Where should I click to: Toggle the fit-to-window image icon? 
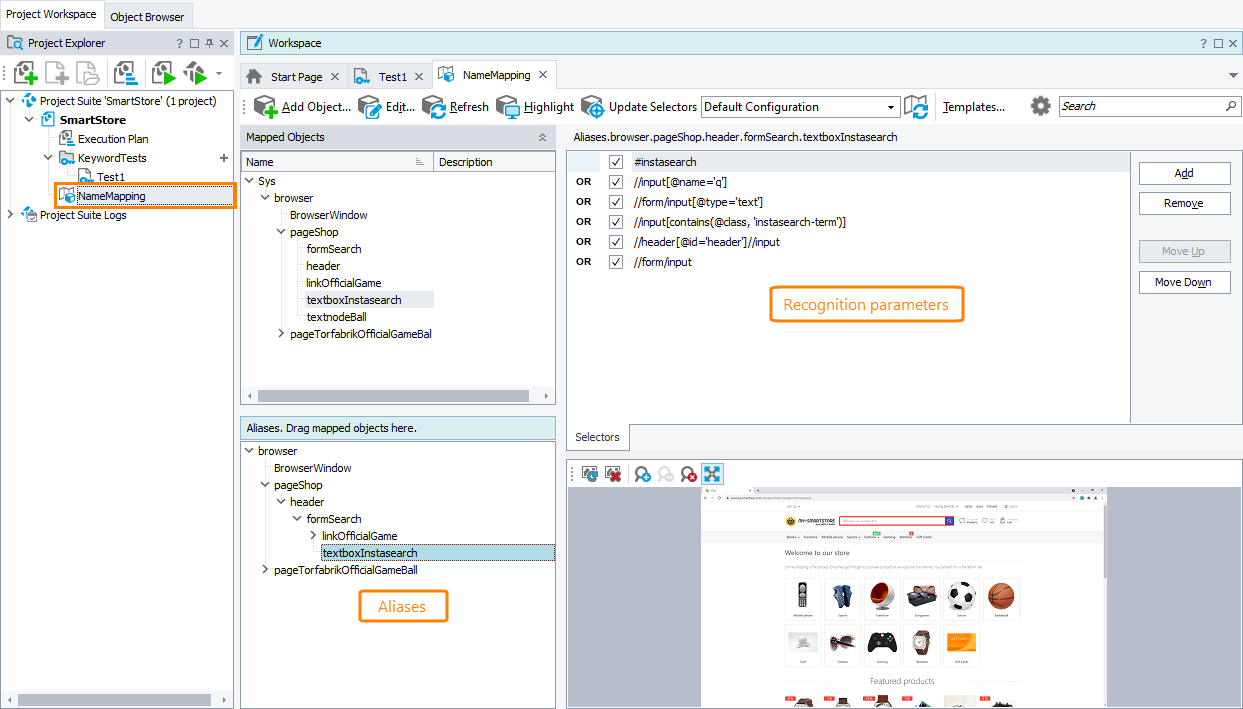(712, 474)
